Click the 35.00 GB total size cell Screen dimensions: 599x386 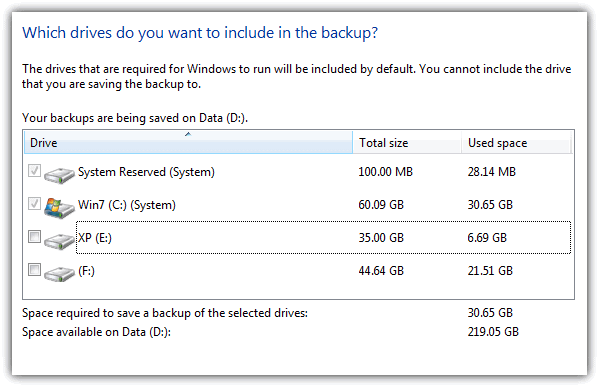[381, 238]
